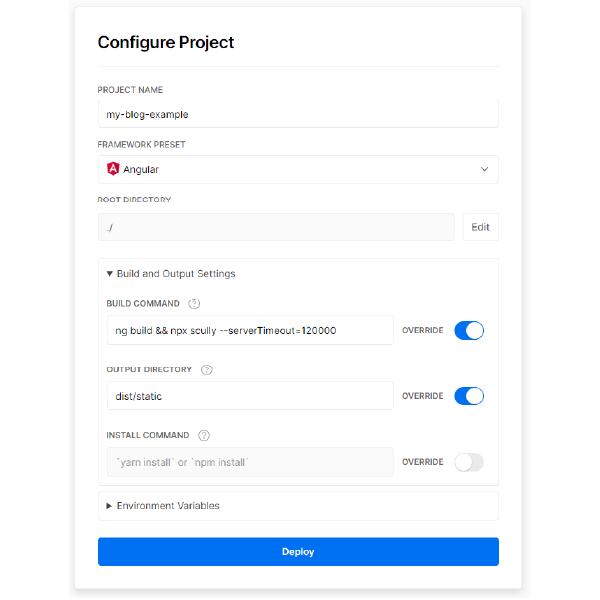Click Edit next to Root Directory

tap(481, 227)
